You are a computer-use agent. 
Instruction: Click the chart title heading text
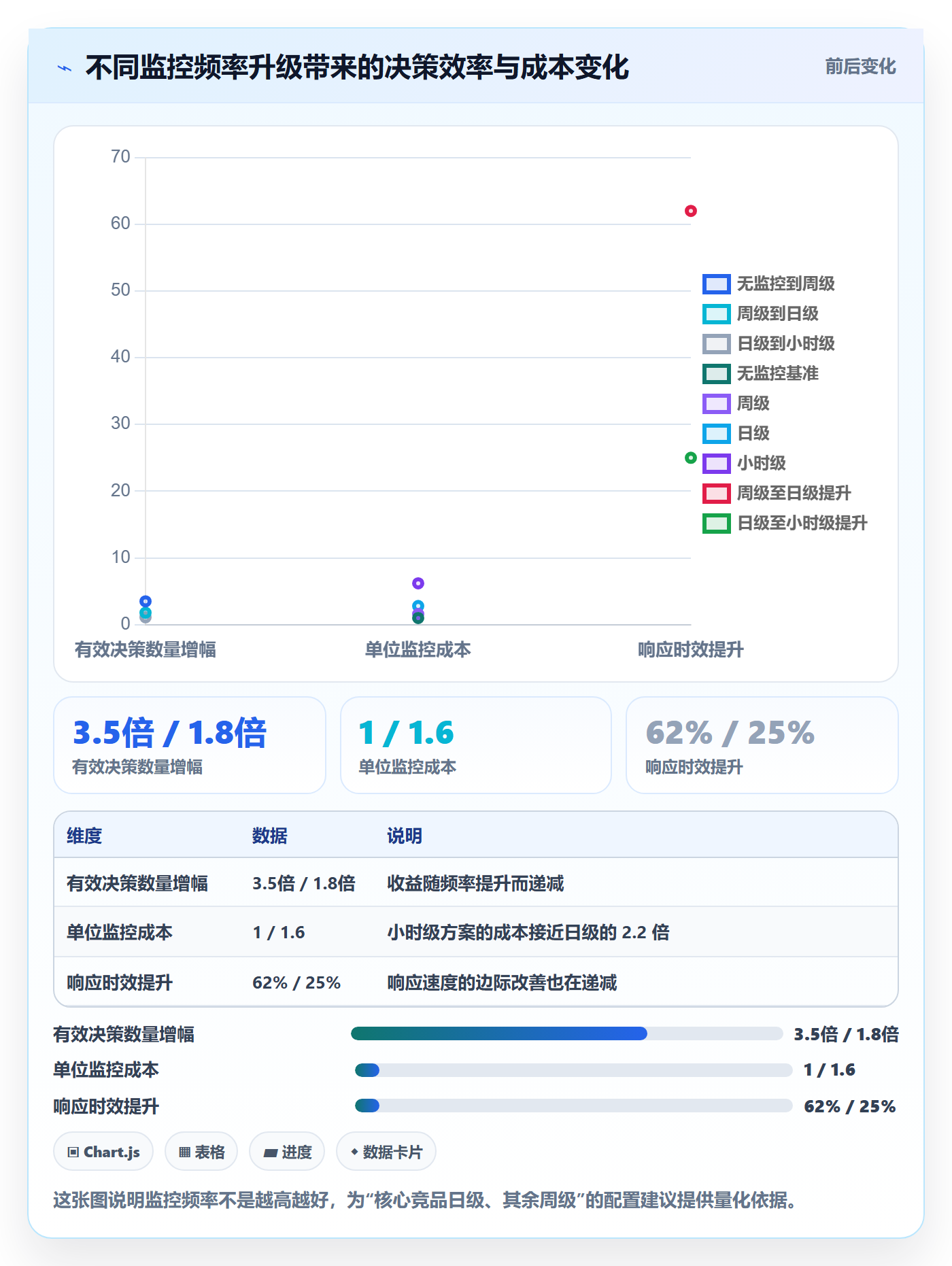pos(357,67)
